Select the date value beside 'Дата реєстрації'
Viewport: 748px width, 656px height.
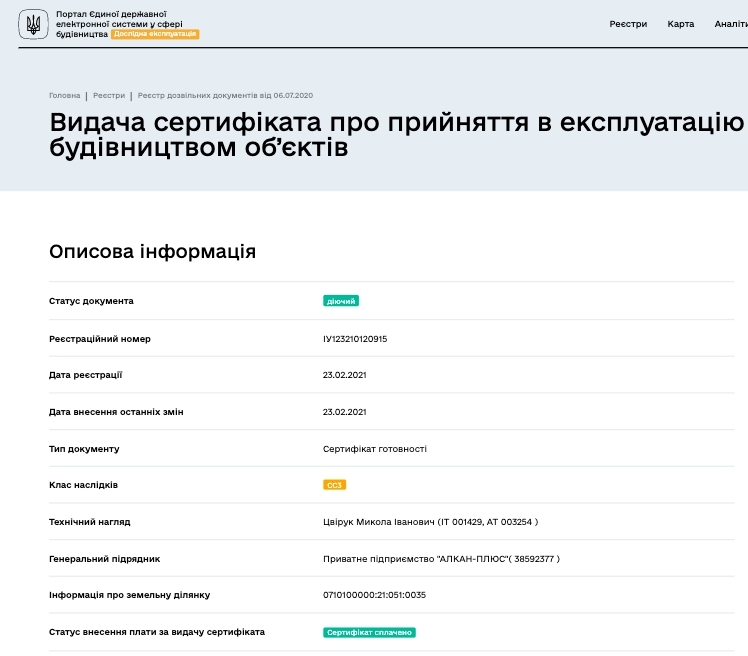click(x=344, y=375)
